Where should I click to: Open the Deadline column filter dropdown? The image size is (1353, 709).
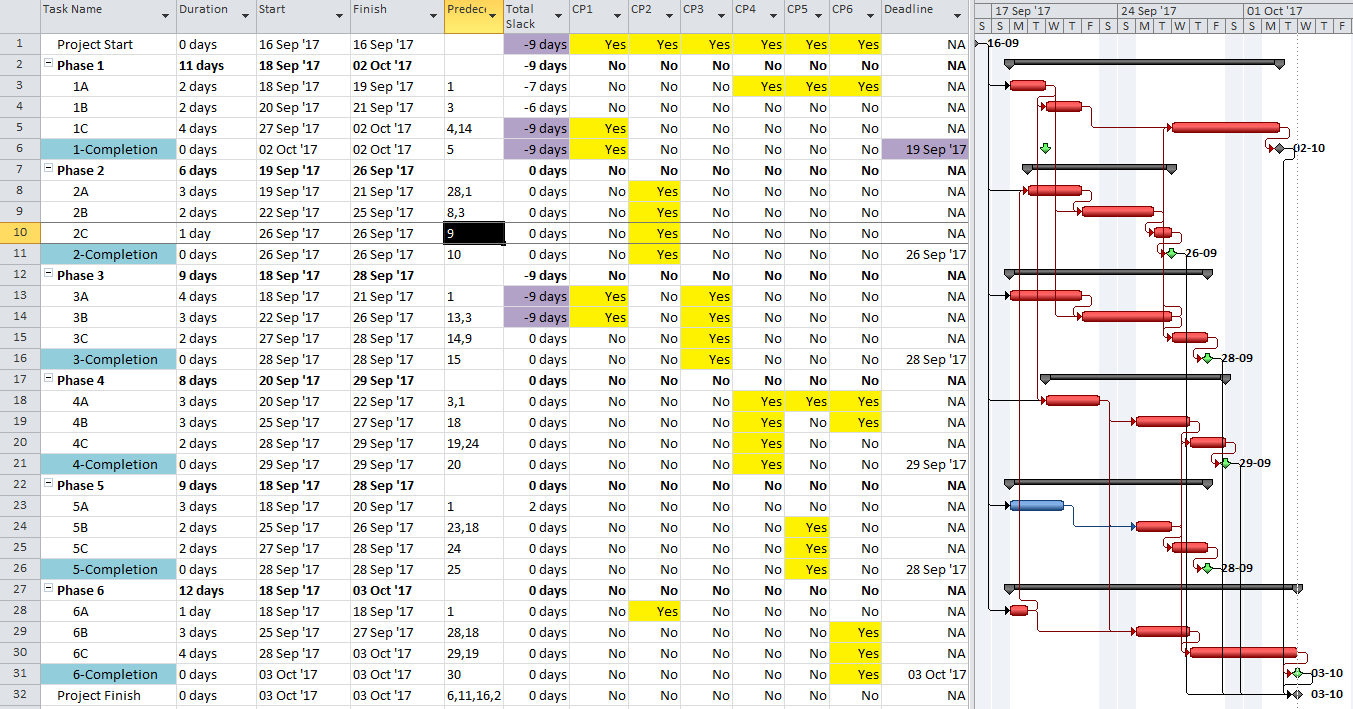tap(957, 16)
